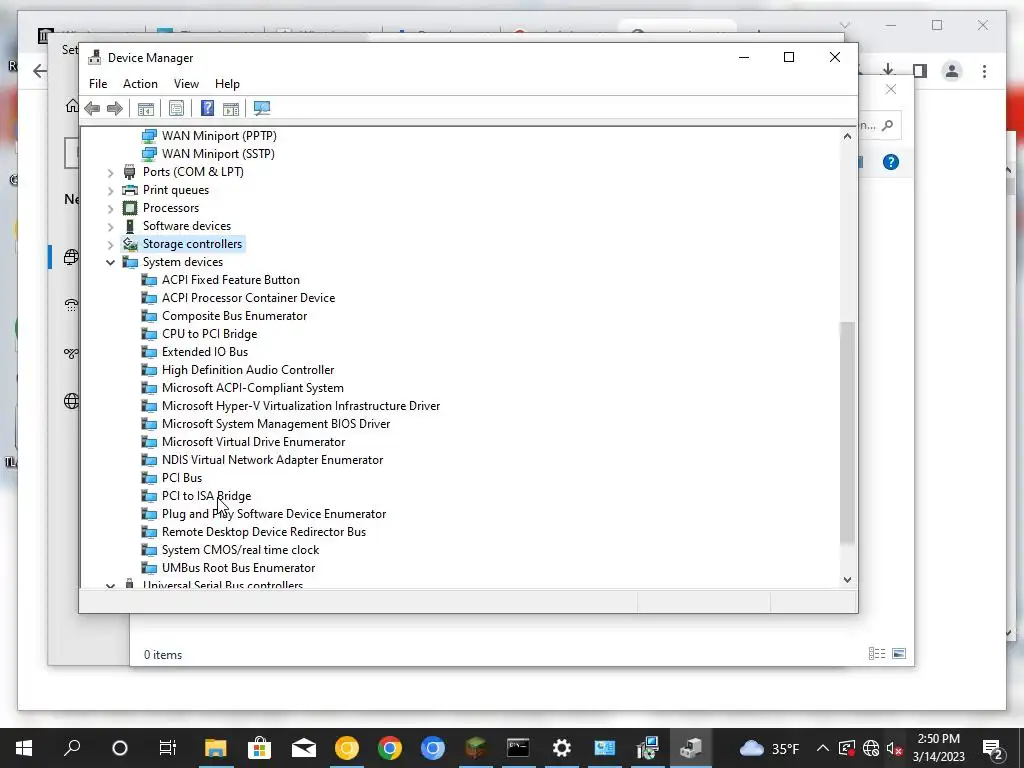Click the search magnifier in the background Explorer window
Image resolution: width=1024 pixels, height=768 pixels.
tap(887, 125)
